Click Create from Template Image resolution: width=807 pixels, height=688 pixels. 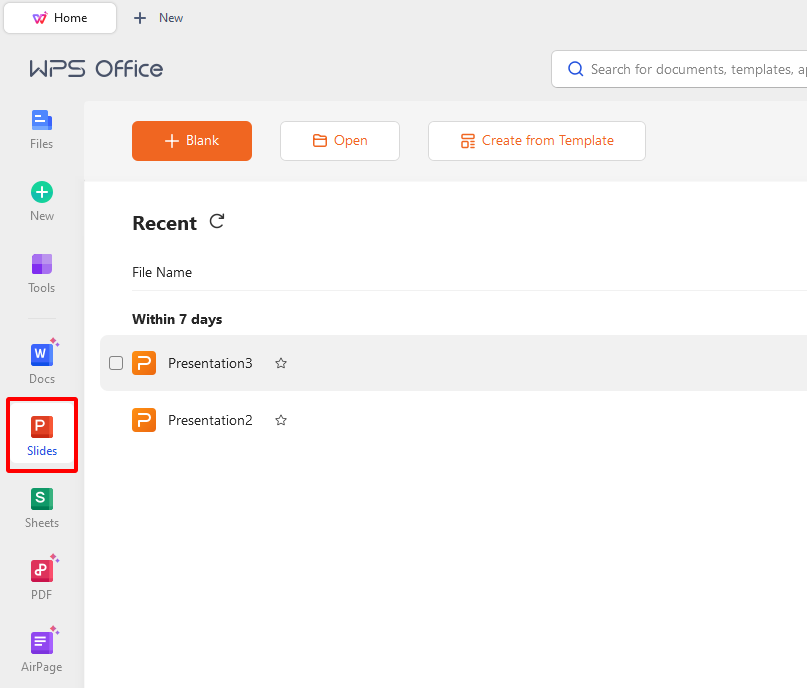click(537, 141)
